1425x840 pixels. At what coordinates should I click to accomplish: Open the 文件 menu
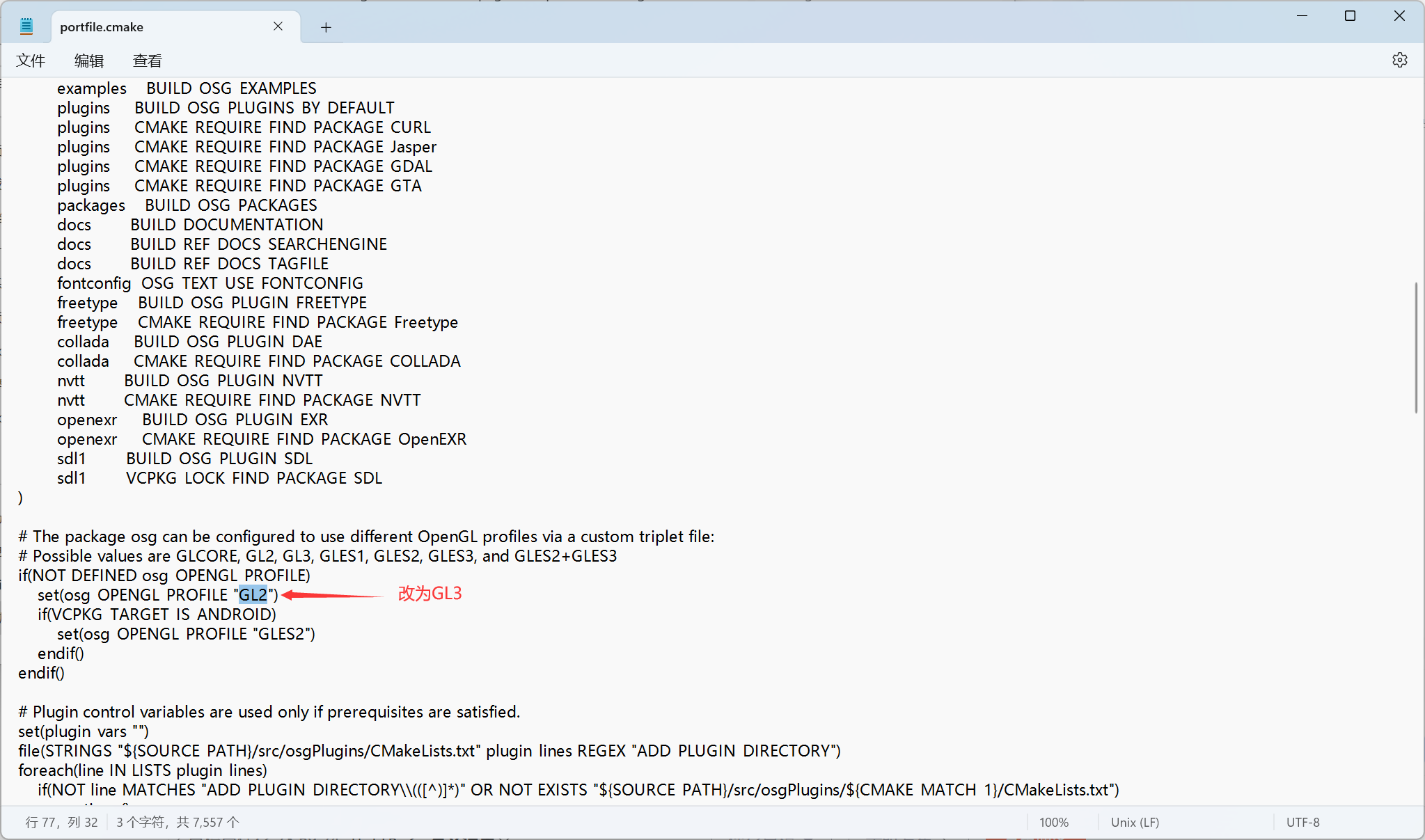pos(31,61)
